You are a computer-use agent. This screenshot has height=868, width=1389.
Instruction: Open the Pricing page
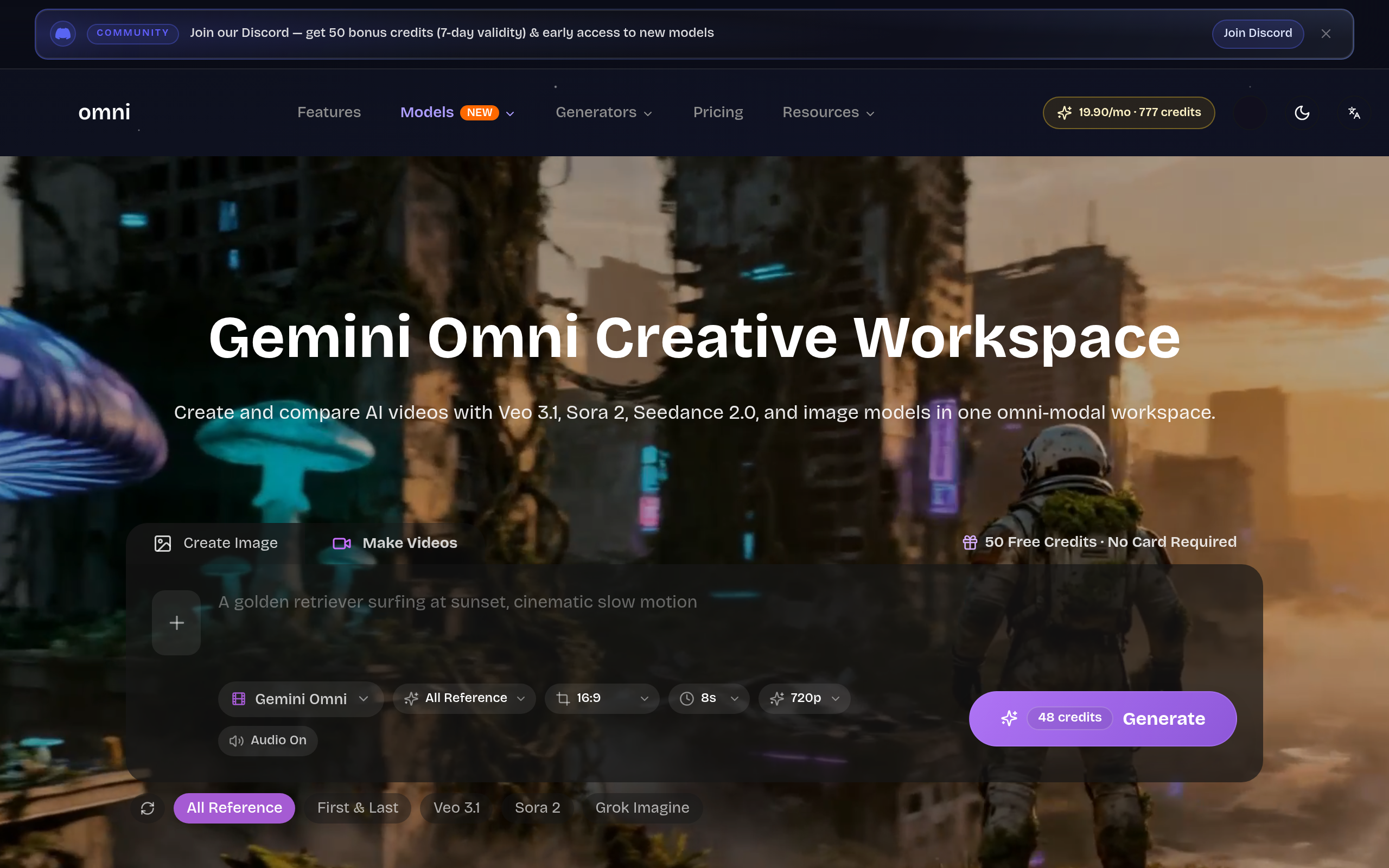(718, 112)
